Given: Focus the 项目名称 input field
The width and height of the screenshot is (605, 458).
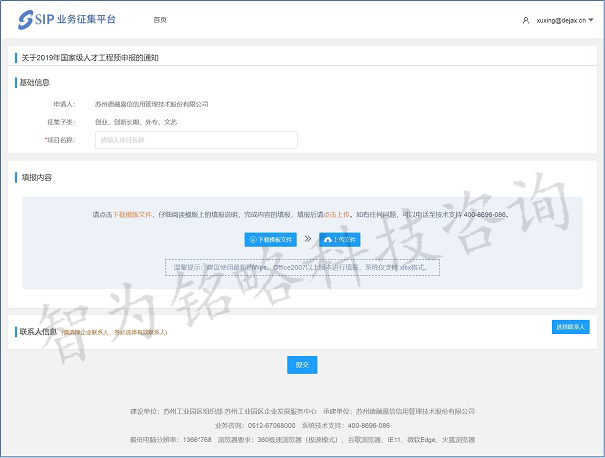Looking at the screenshot, I should 195,140.
